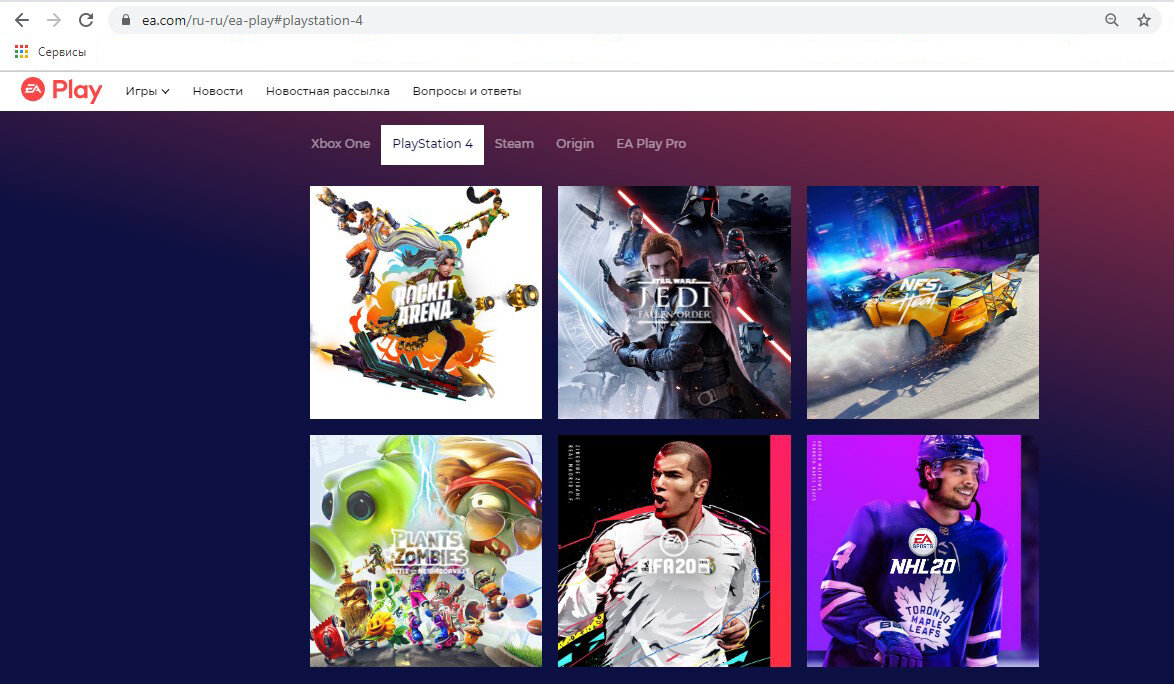Viewport: 1174px width, 684px height.
Task: Select the PlayStation 4 tab
Action: pyautogui.click(x=433, y=144)
